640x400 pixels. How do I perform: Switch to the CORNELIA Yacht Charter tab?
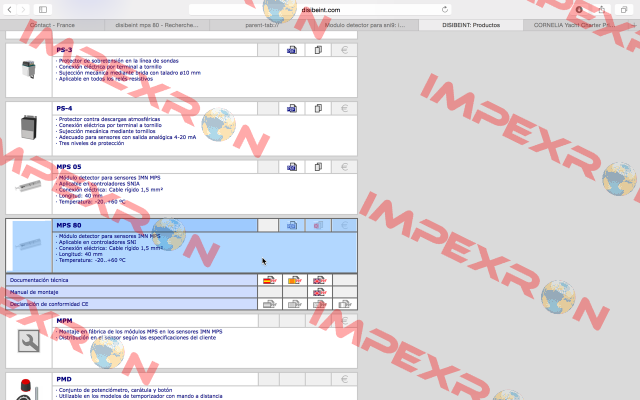coord(576,25)
